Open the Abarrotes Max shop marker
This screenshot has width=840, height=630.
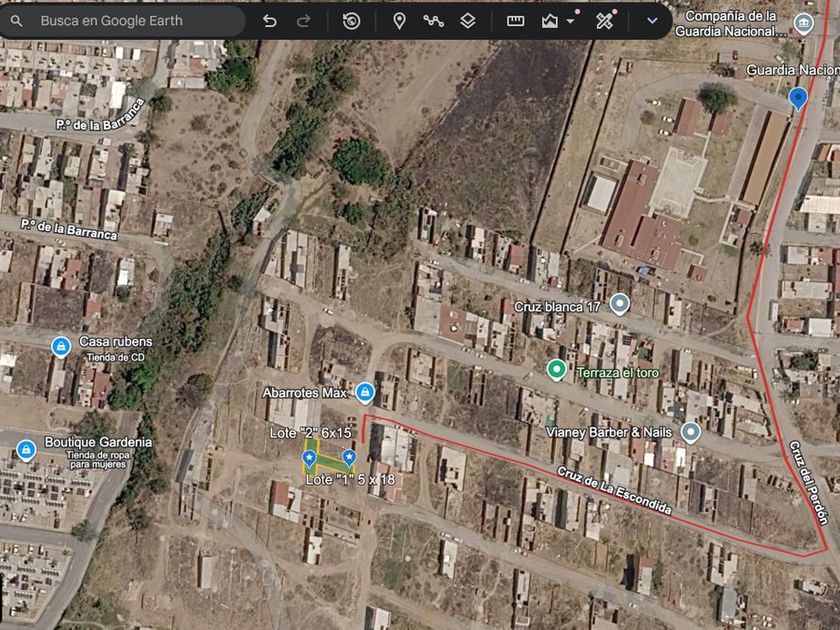pyautogui.click(x=365, y=392)
